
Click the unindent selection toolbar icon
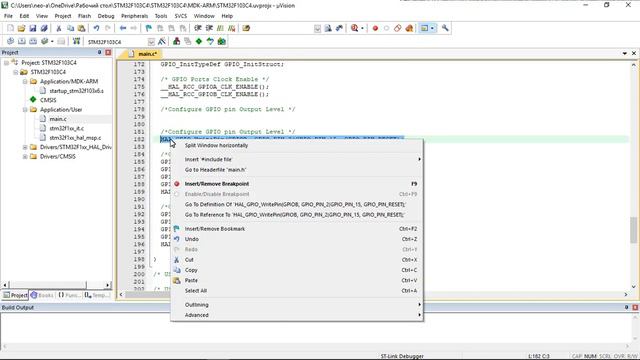(x=209, y=28)
